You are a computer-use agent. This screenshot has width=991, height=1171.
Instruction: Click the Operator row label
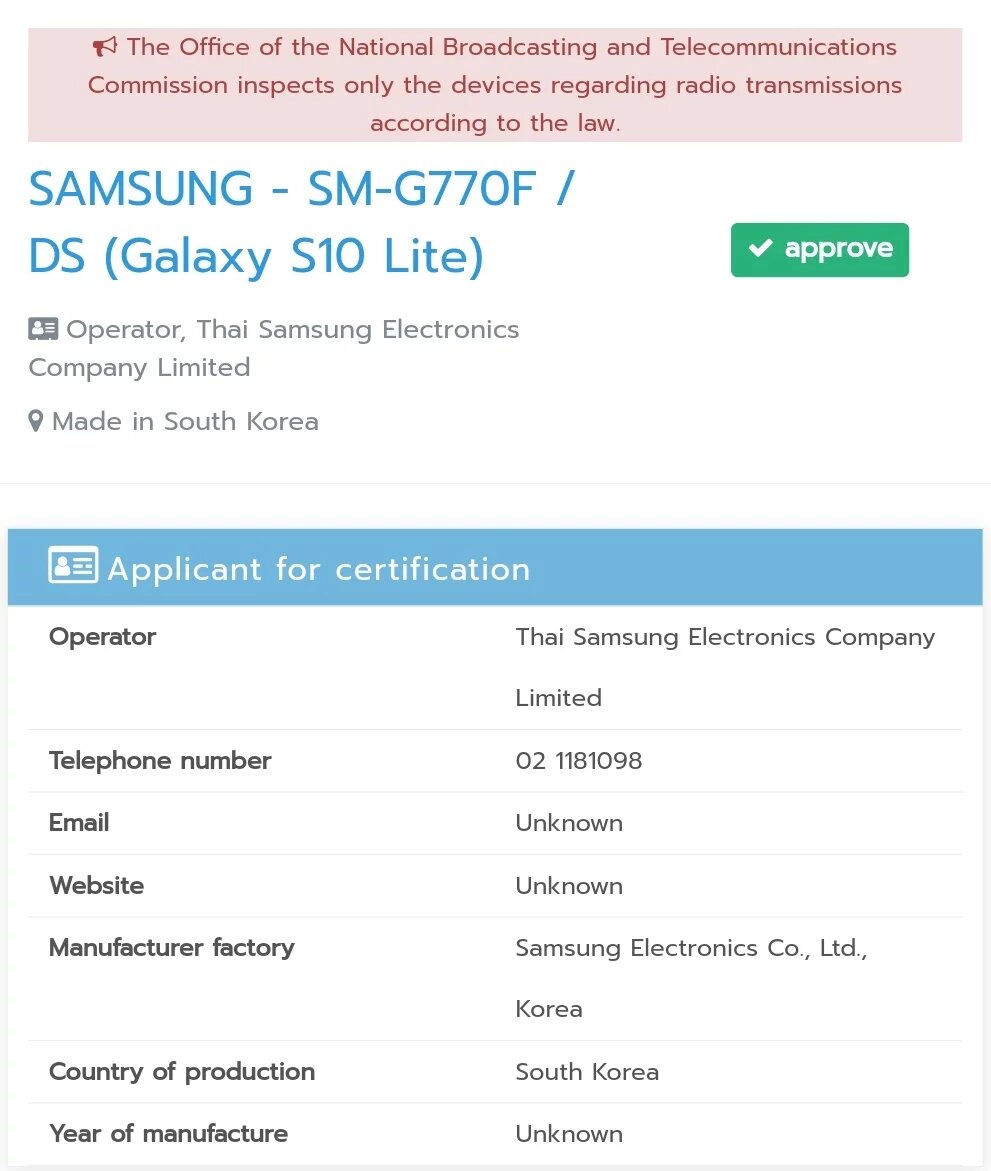102,637
